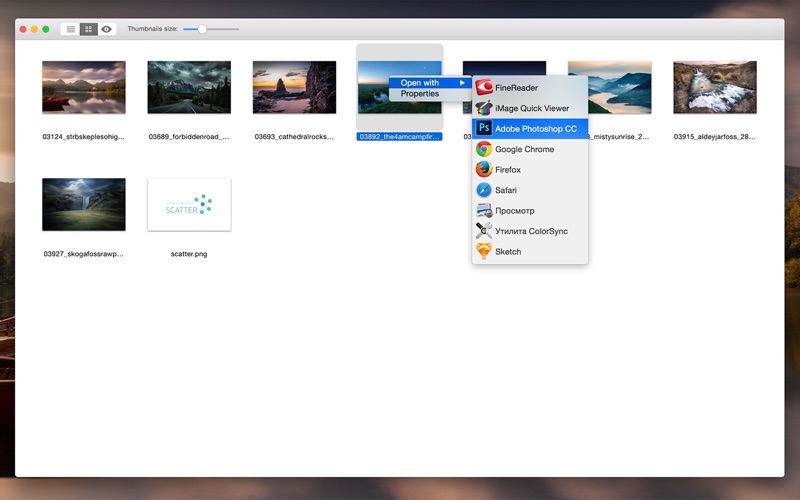Select the 03689_forbiddenroad thumbnail
This screenshot has height=500, width=800.
point(189,87)
